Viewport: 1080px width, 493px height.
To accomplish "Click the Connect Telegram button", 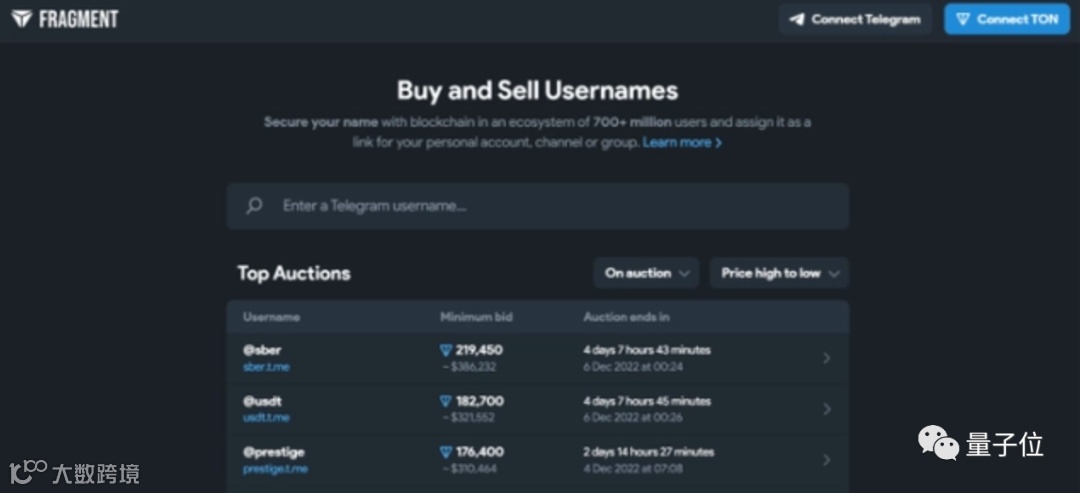I will pyautogui.click(x=855, y=19).
